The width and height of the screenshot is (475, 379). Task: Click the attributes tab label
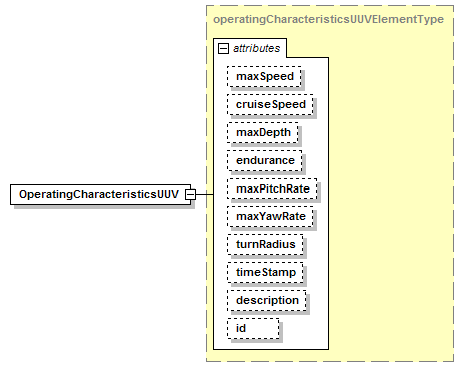pyautogui.click(x=256, y=49)
